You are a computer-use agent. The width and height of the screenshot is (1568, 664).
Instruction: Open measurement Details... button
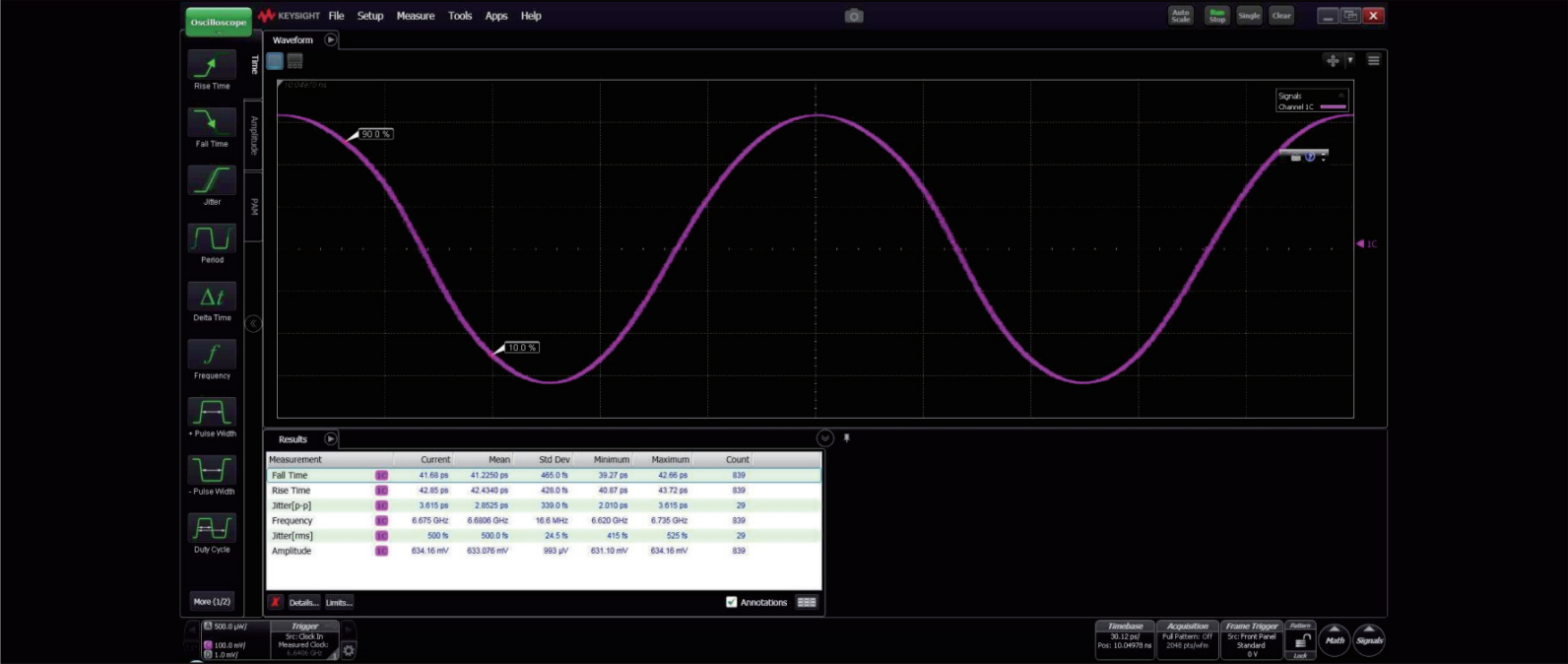coord(303,602)
